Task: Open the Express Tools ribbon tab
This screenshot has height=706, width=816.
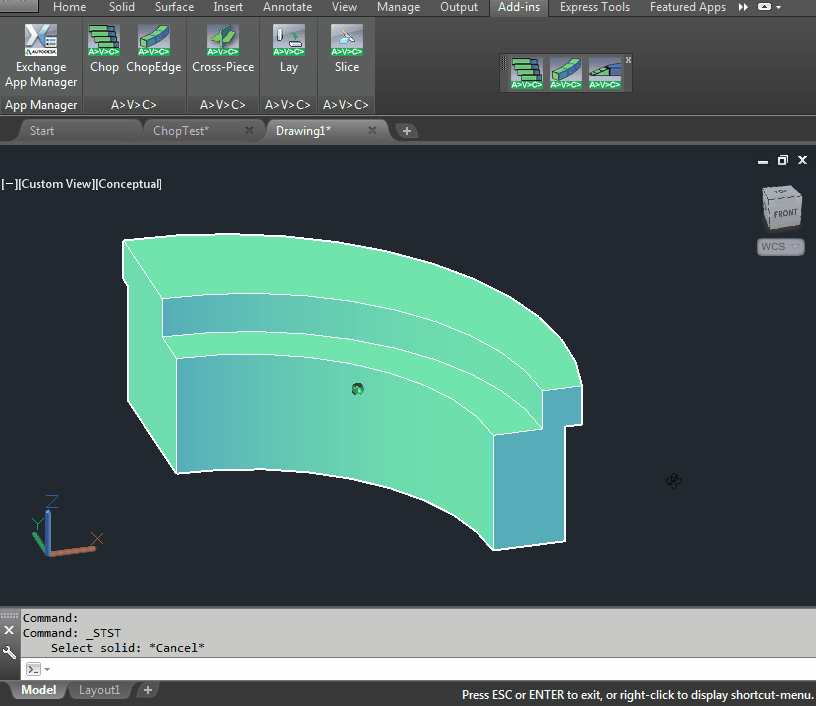Action: [594, 7]
